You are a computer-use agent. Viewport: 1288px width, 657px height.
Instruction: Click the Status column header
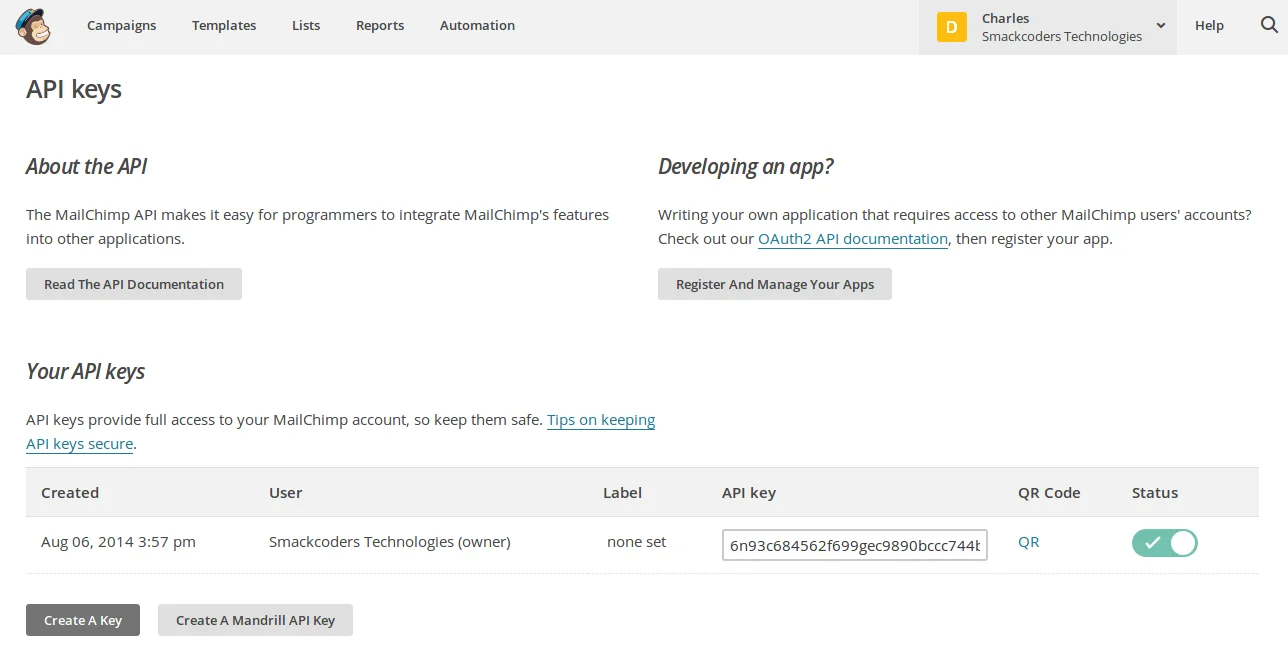click(1155, 493)
